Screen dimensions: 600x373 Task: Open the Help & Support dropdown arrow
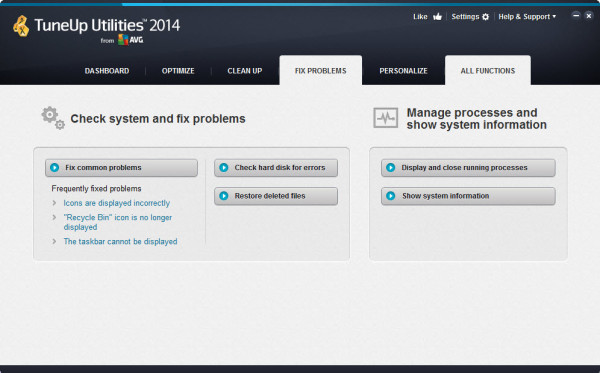554,17
